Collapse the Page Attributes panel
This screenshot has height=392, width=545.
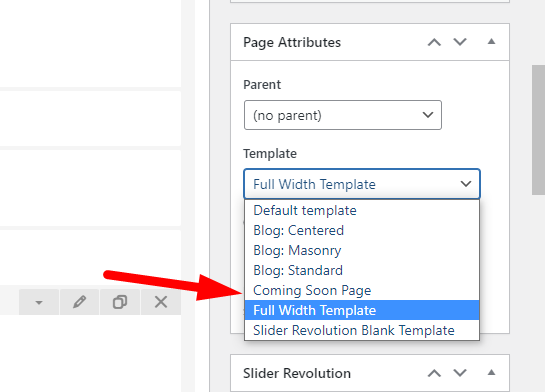point(491,42)
